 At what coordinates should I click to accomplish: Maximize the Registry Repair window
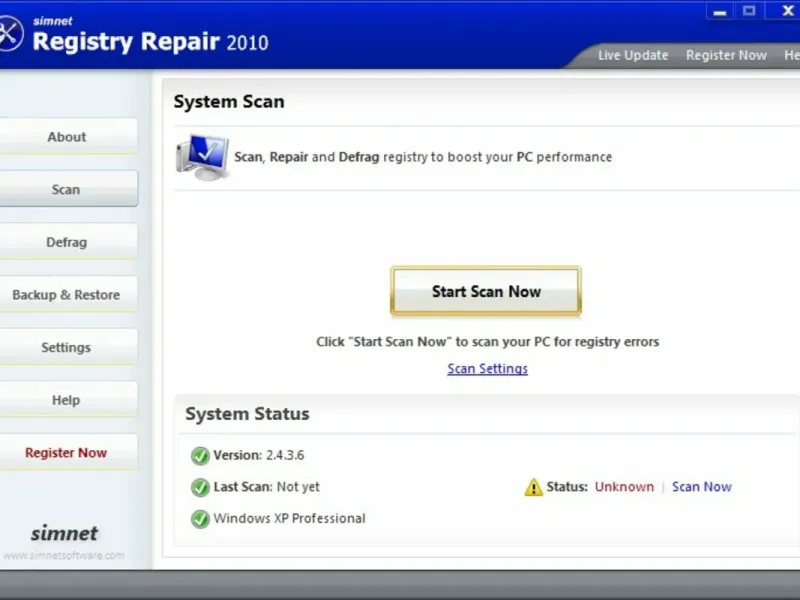coord(749,11)
